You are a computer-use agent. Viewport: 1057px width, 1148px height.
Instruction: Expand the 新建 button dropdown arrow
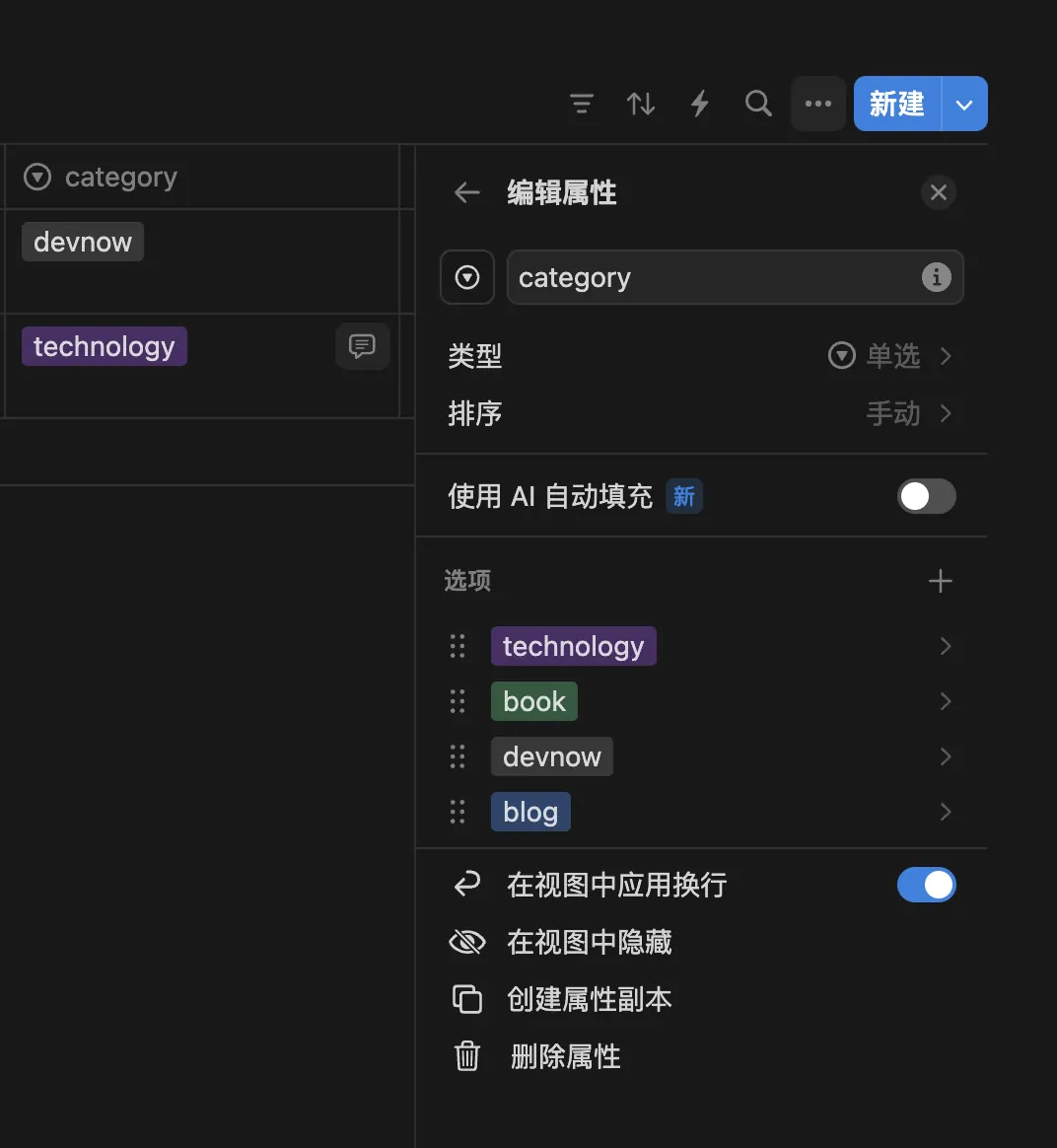click(964, 104)
